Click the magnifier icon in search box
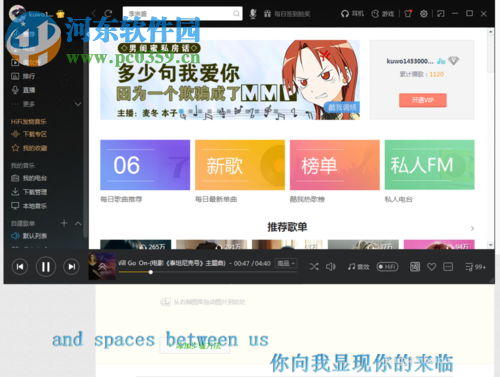Screen dimensions: 500x377 [236, 14]
